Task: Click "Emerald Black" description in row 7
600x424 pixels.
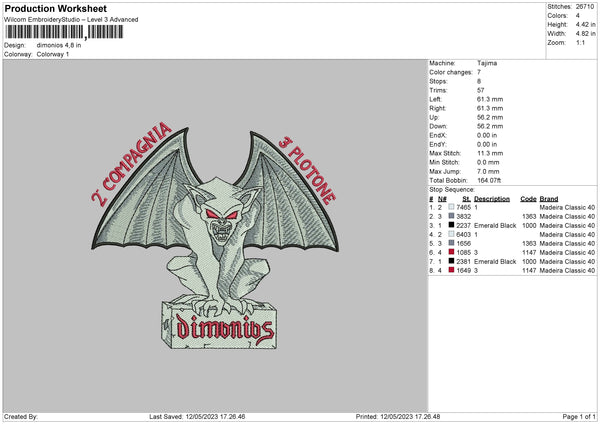Action: click(x=495, y=261)
